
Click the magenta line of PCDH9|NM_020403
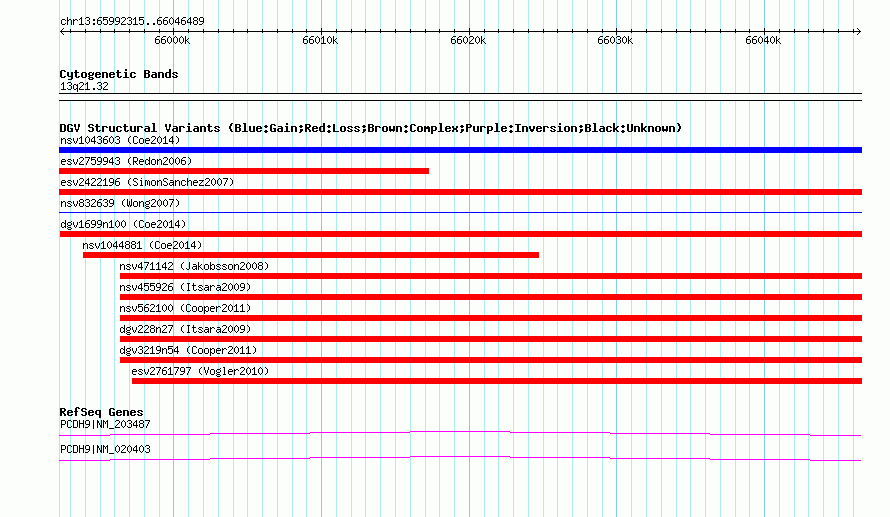460,459
